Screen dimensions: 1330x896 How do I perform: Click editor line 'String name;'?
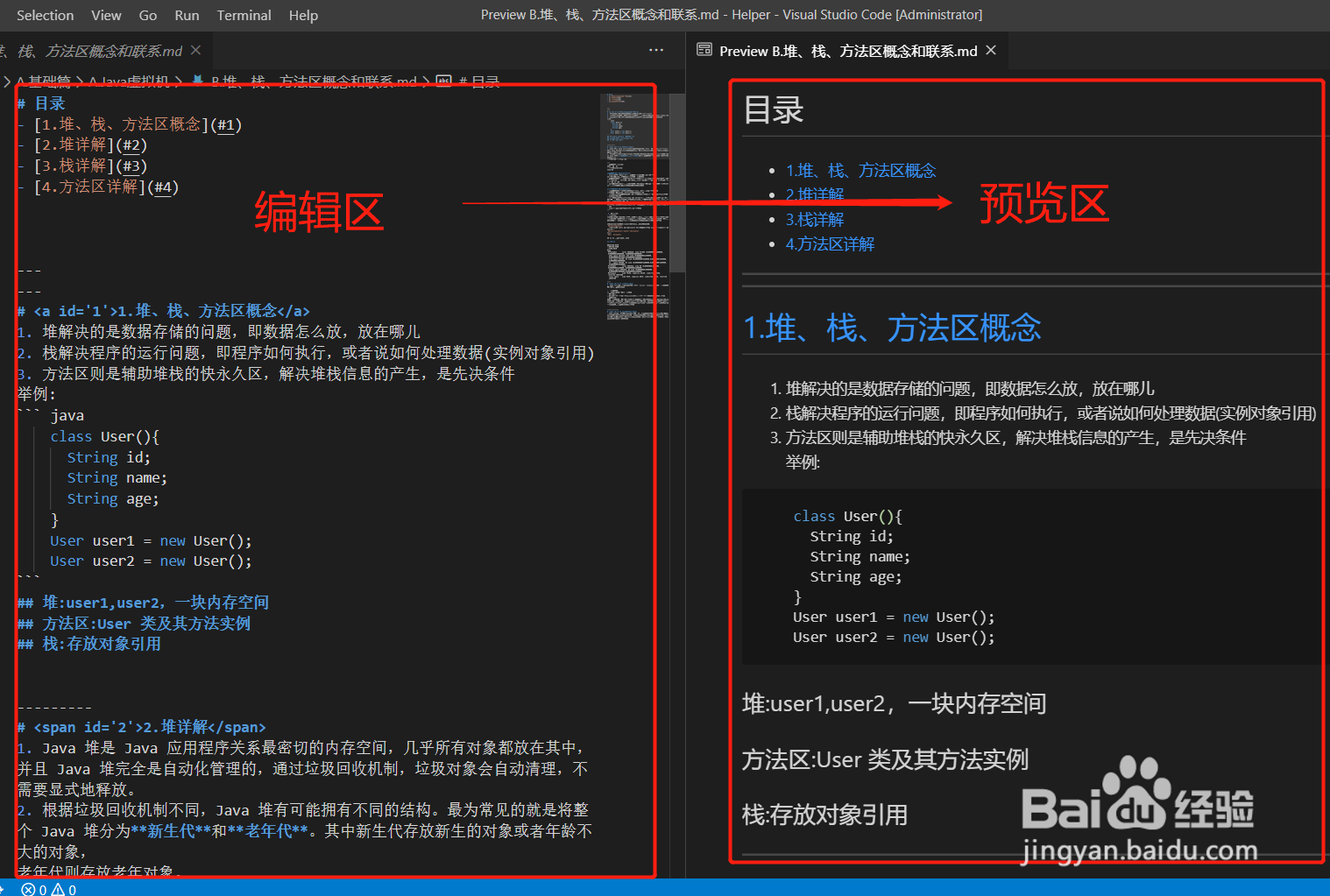pyautogui.click(x=117, y=477)
